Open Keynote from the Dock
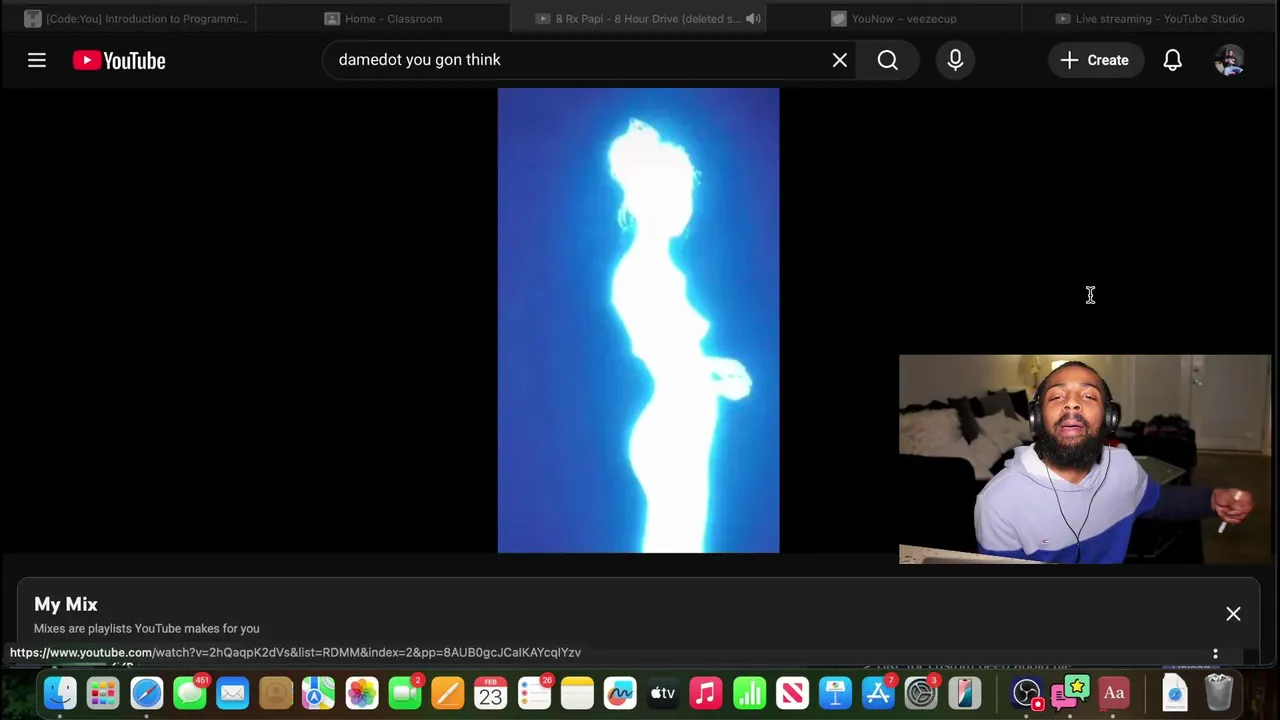The height and width of the screenshot is (720, 1280). pyautogui.click(x=835, y=693)
